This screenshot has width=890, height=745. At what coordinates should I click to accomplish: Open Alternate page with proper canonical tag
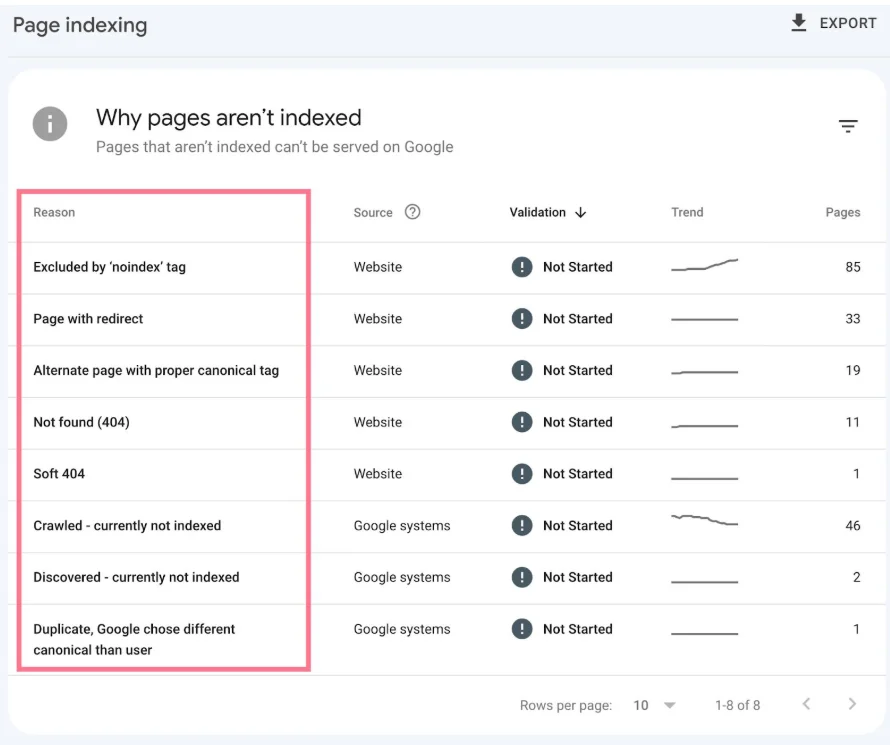tap(447, 371)
